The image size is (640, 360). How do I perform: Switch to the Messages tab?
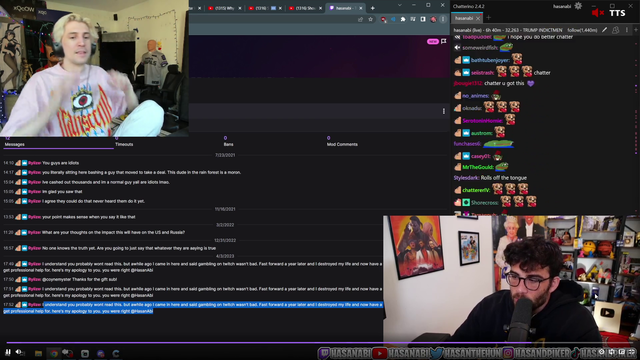click(15, 144)
